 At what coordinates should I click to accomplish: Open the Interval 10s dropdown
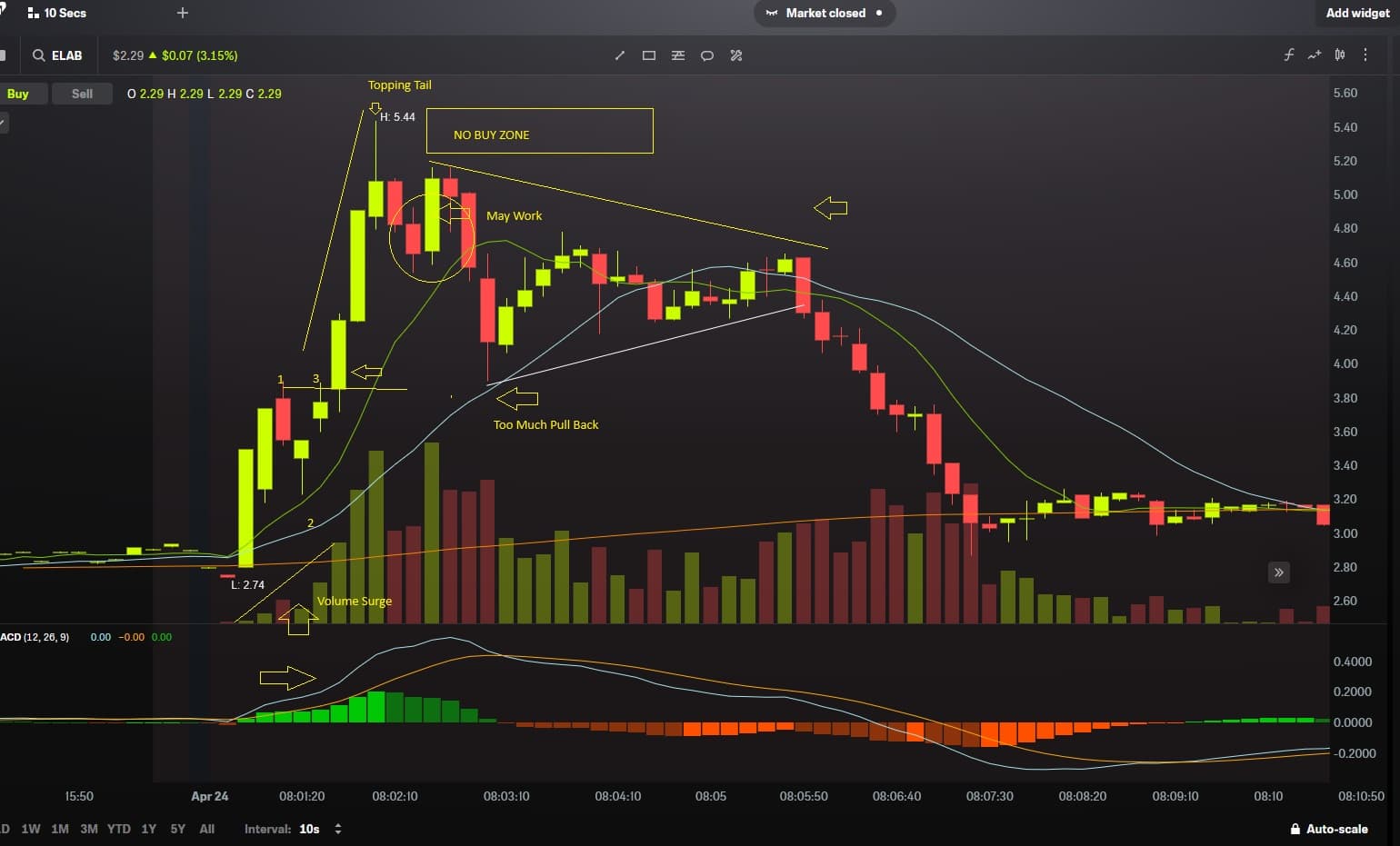pyautogui.click(x=293, y=829)
